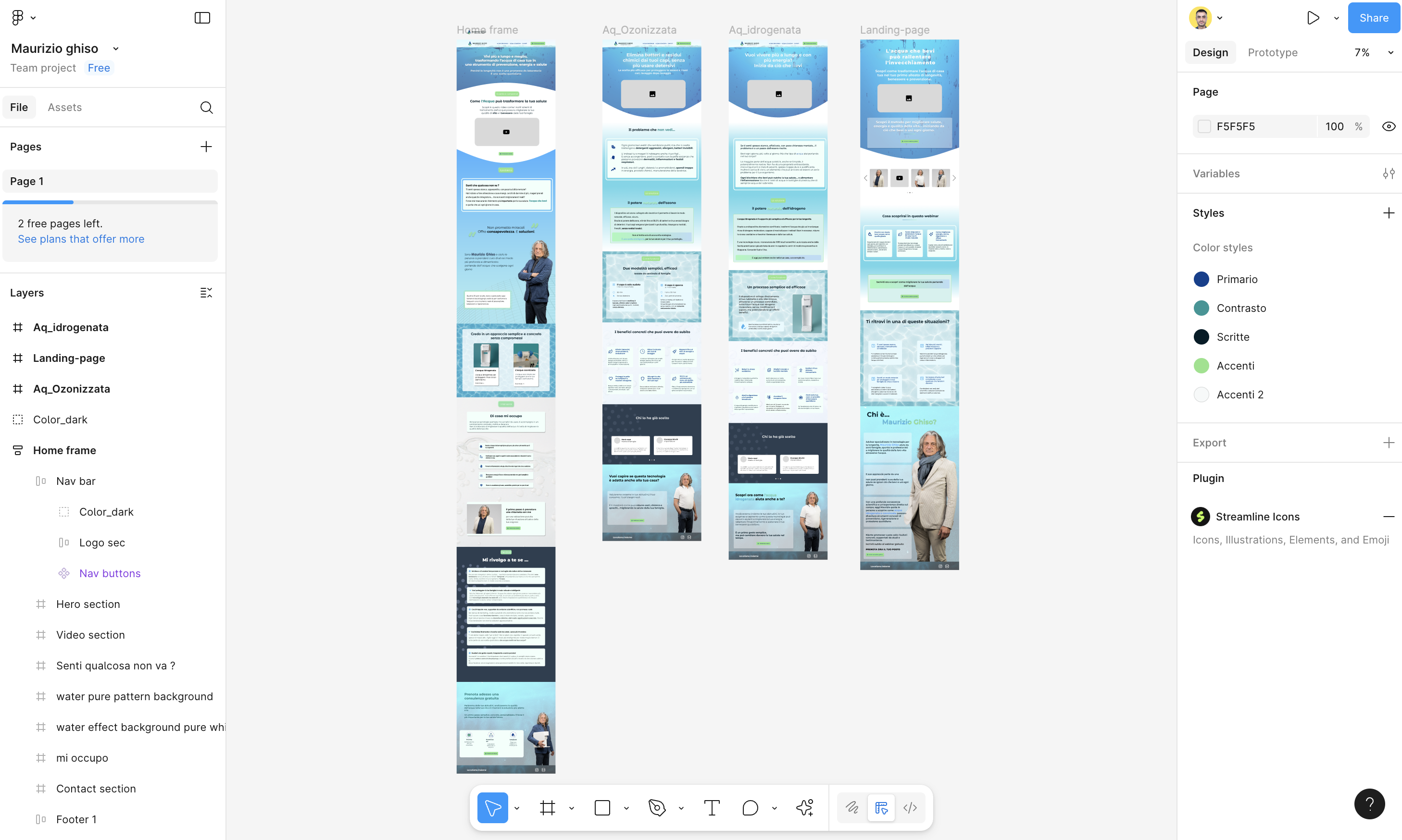Select the Text tool
Viewport: 1402px width, 840px height.
click(712, 808)
